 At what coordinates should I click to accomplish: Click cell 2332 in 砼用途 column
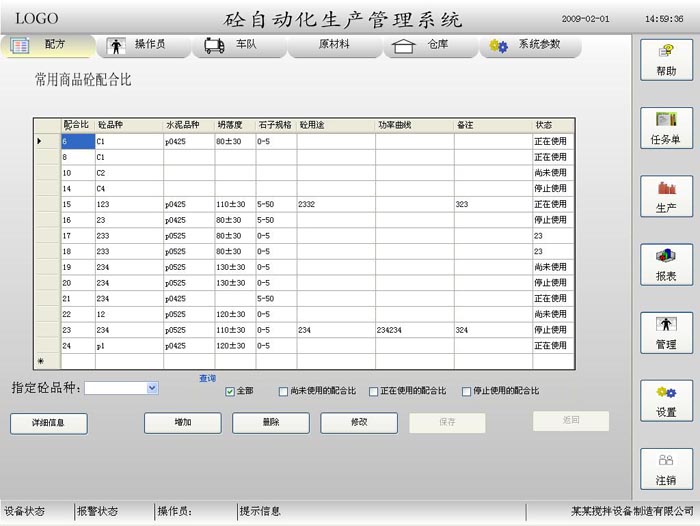336,204
